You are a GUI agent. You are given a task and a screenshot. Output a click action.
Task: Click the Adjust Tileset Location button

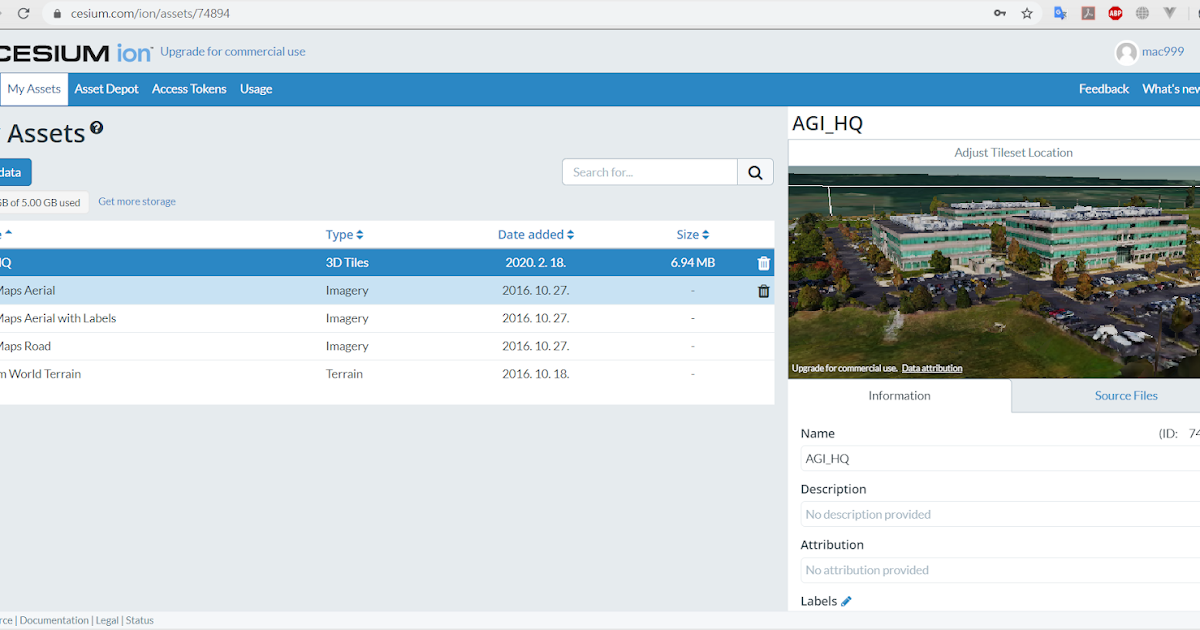pyautogui.click(x=1013, y=152)
